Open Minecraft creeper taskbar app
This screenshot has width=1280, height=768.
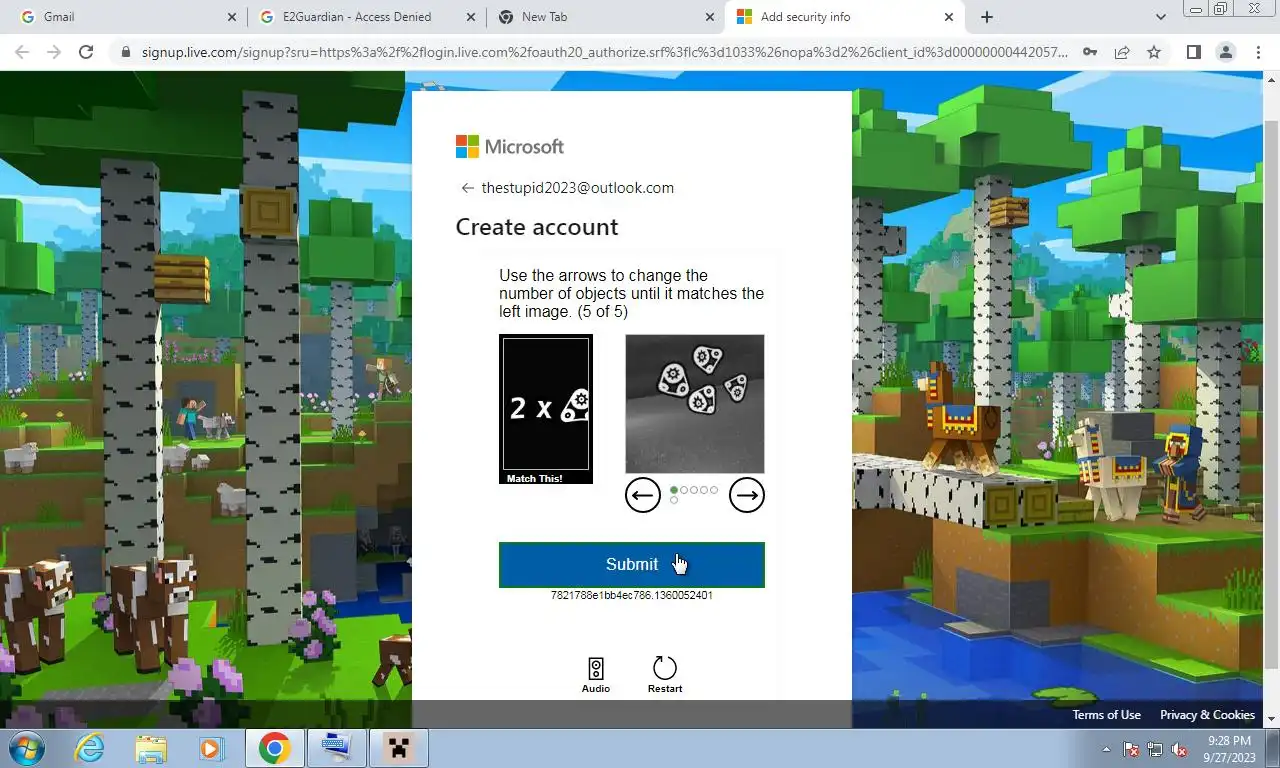(x=399, y=748)
